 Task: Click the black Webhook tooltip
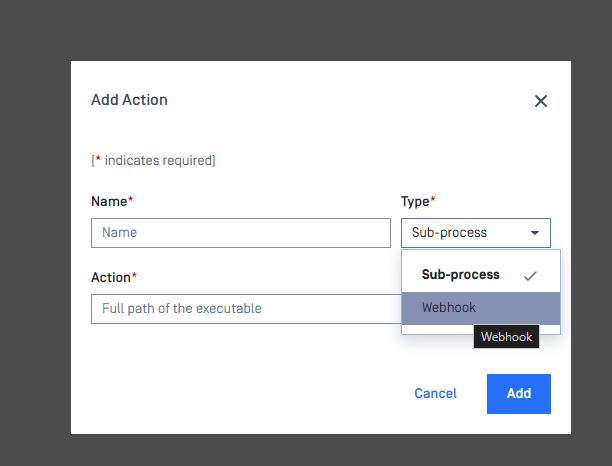[506, 336]
